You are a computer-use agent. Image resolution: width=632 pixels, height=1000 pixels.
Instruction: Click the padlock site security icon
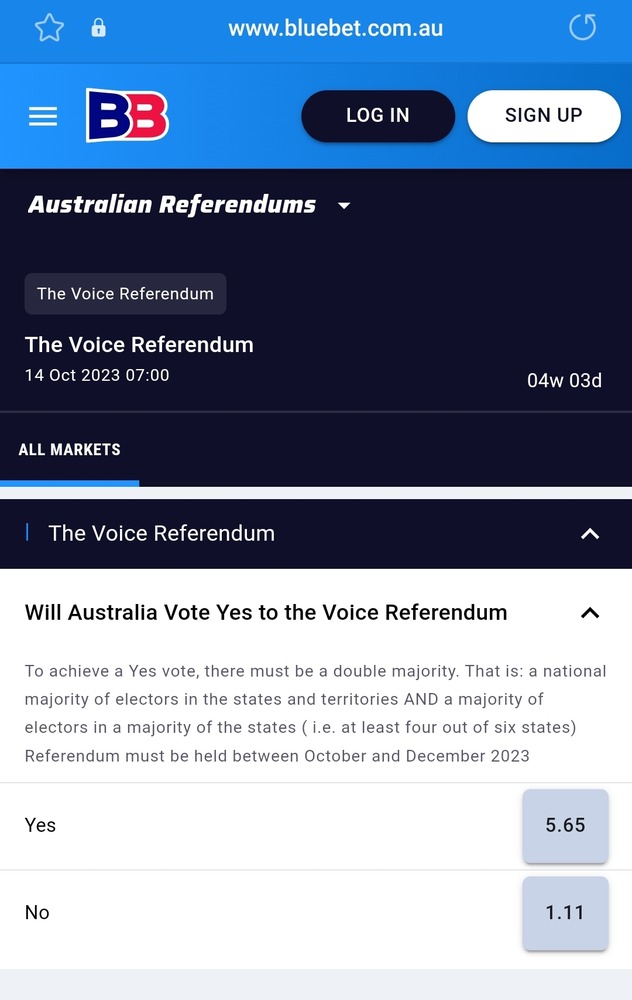click(x=98, y=28)
